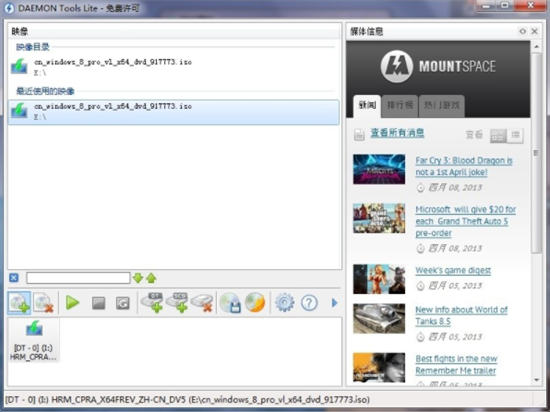This screenshot has width=550, height=412.
Task: Click the Burn image to disc icon
Action: [x=255, y=303]
